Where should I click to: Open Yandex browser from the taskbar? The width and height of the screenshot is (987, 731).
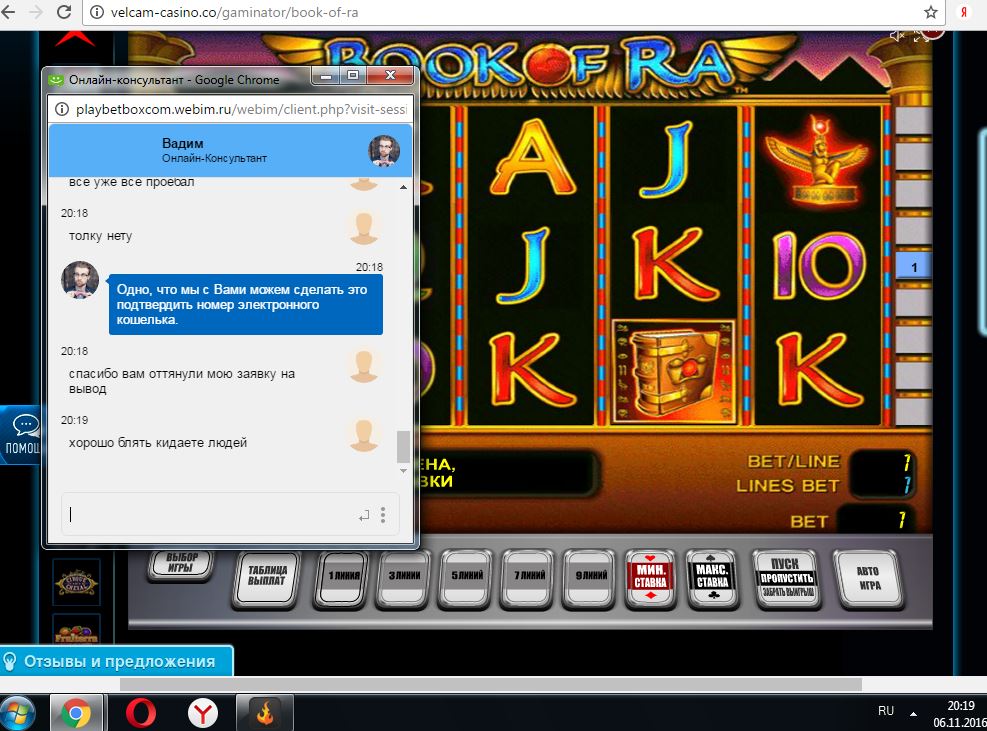202,713
